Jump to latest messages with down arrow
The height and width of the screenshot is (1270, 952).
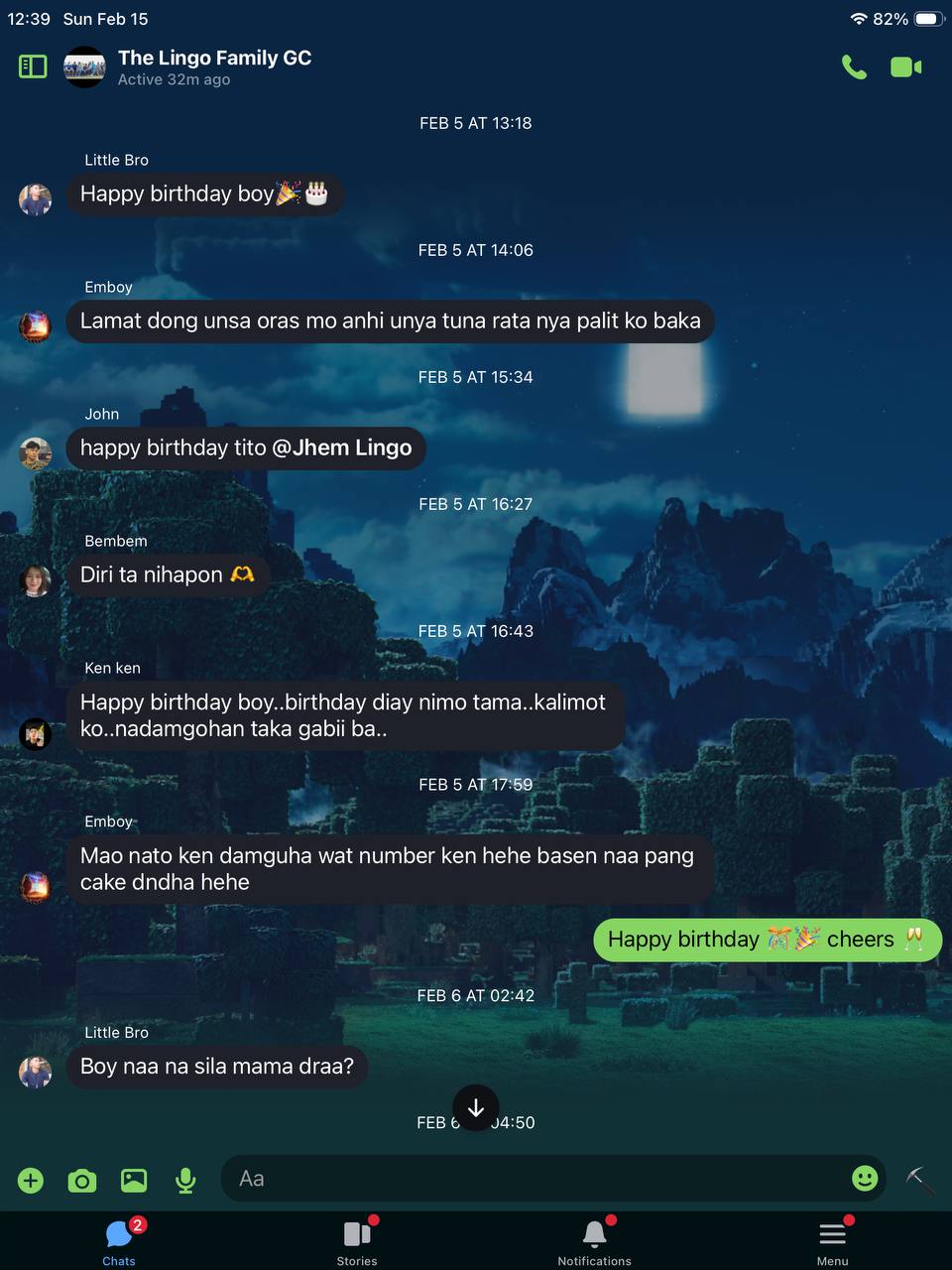click(476, 1107)
